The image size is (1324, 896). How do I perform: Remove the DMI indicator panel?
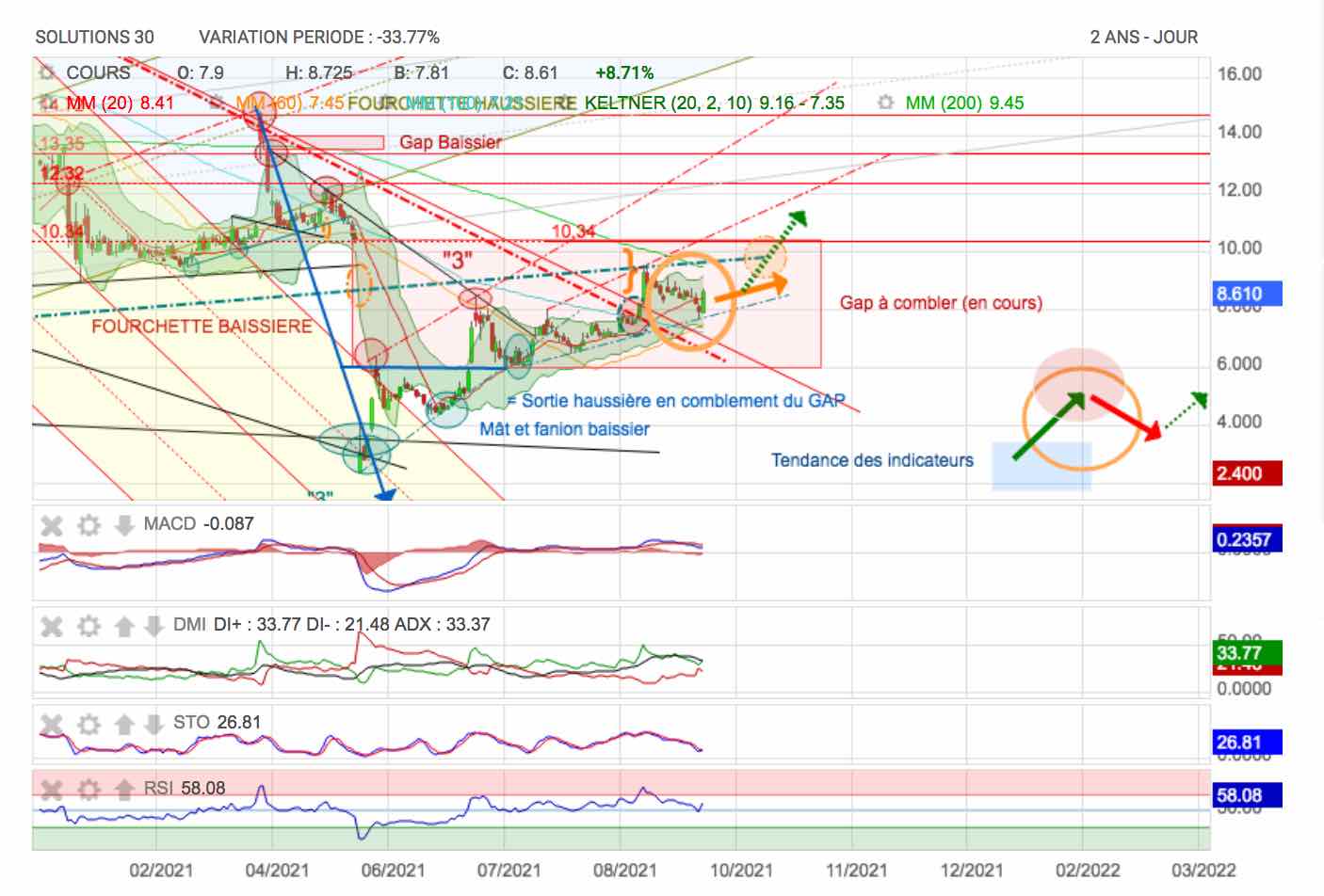coord(52,626)
